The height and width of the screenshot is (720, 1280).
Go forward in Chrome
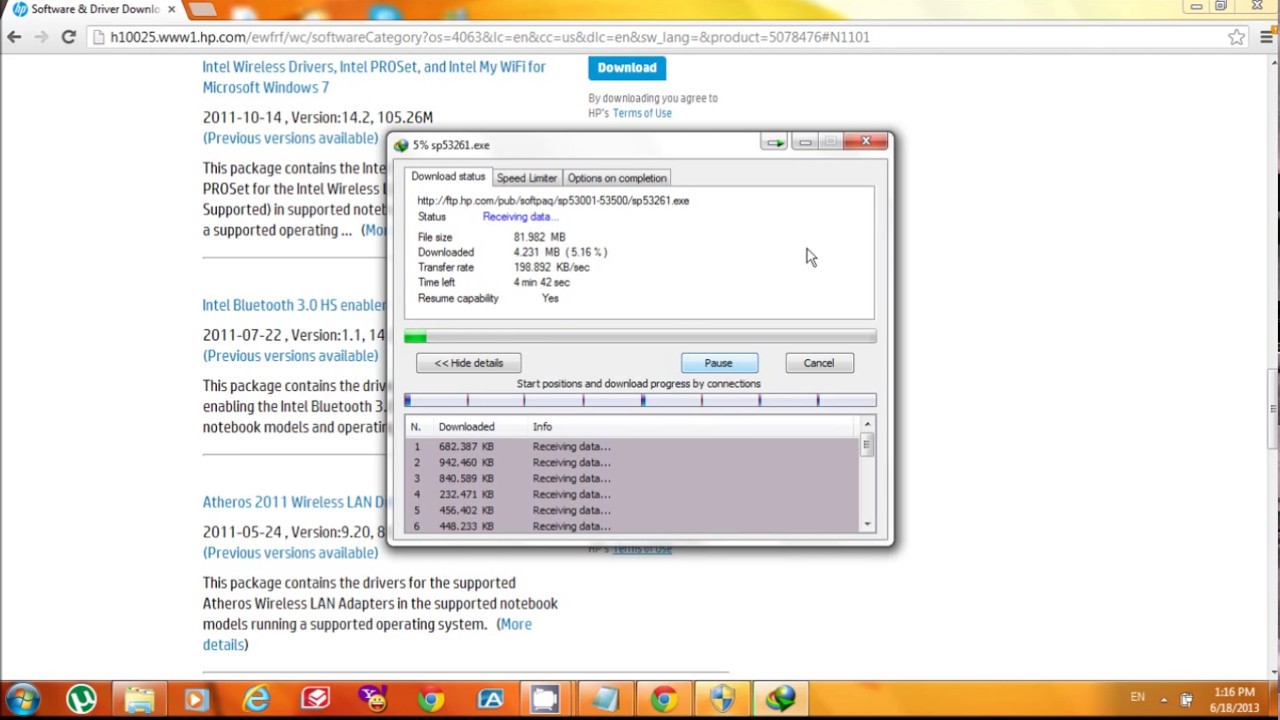41,37
